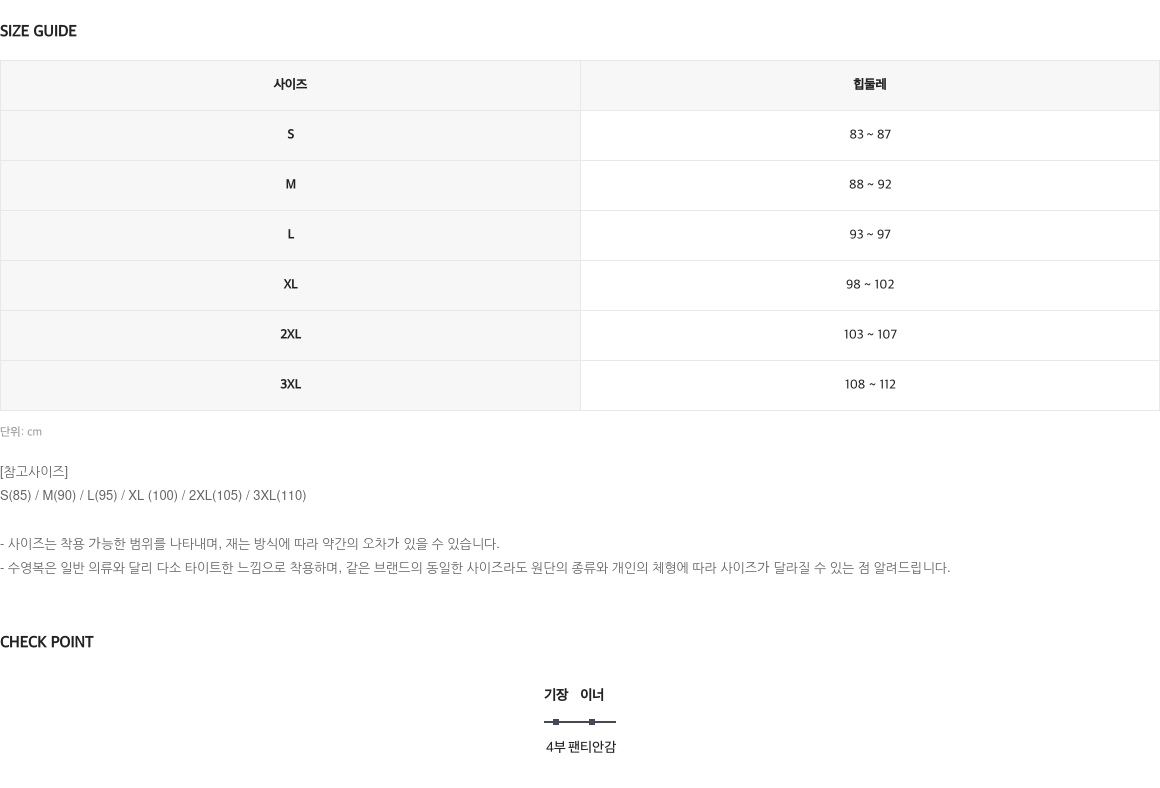Select the 사이즈 column header

click(x=290, y=84)
